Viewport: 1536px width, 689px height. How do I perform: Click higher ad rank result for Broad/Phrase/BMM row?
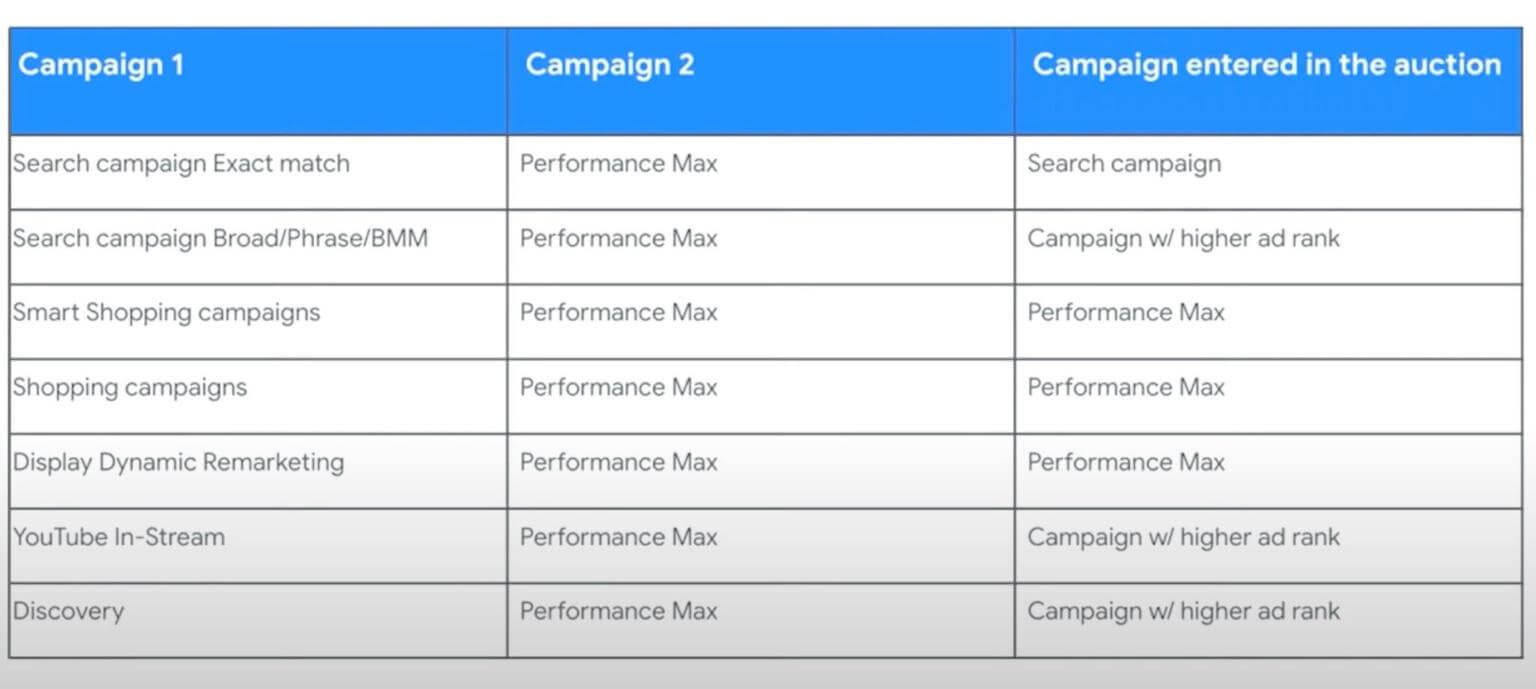point(1183,239)
